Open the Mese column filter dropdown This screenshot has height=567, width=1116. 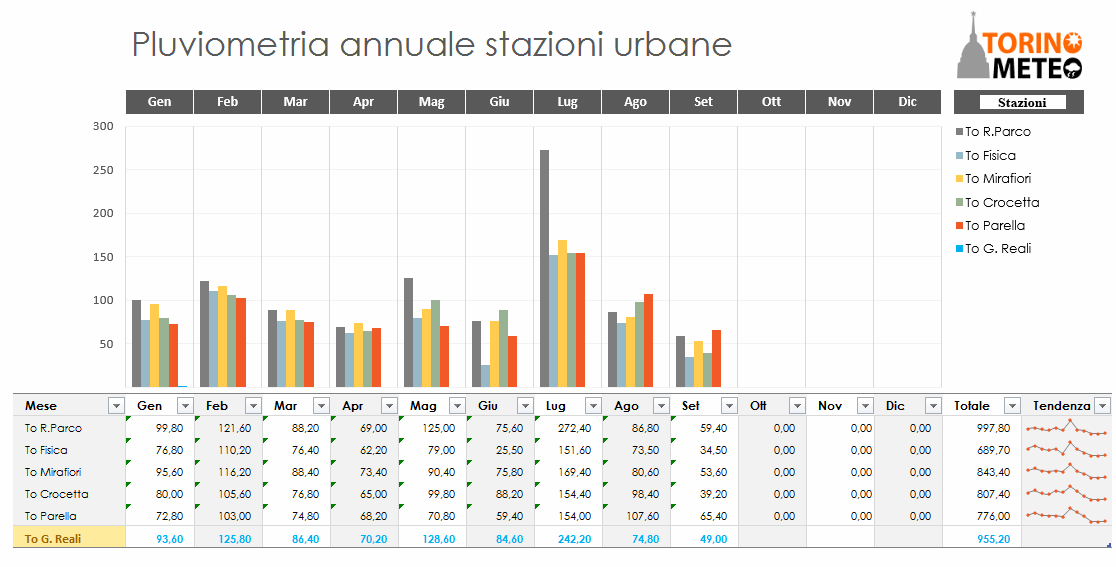click(117, 406)
